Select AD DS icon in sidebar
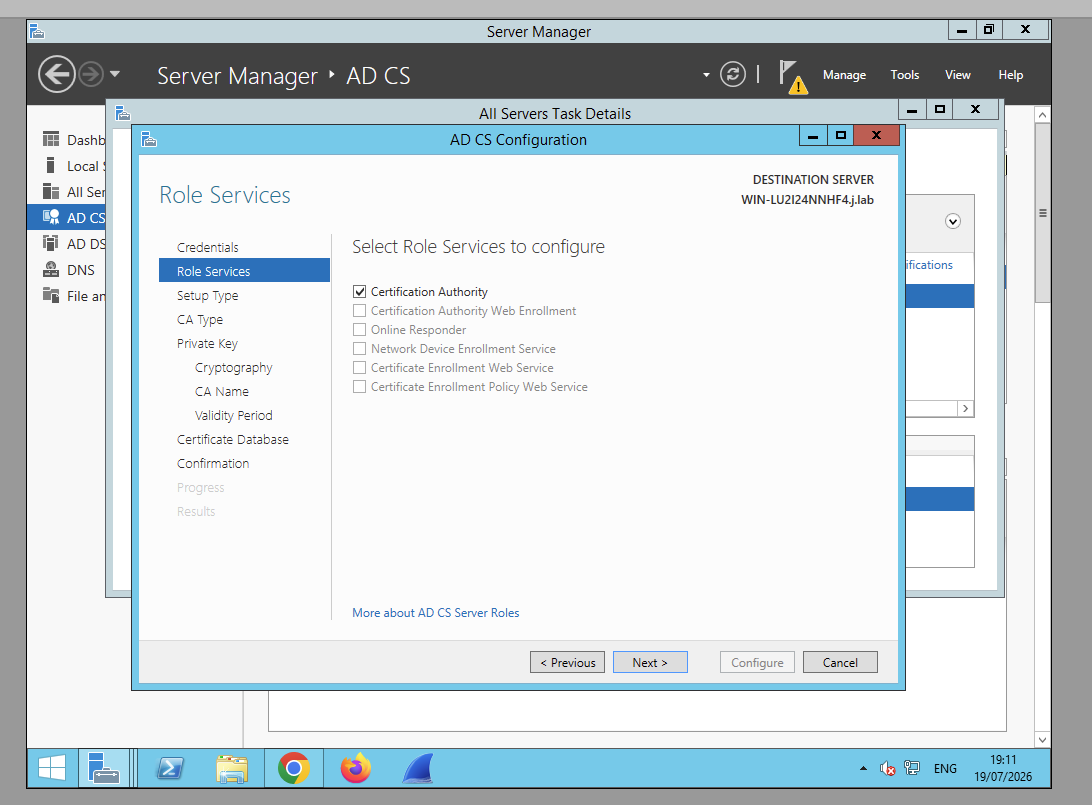This screenshot has height=805, width=1092. pos(51,243)
